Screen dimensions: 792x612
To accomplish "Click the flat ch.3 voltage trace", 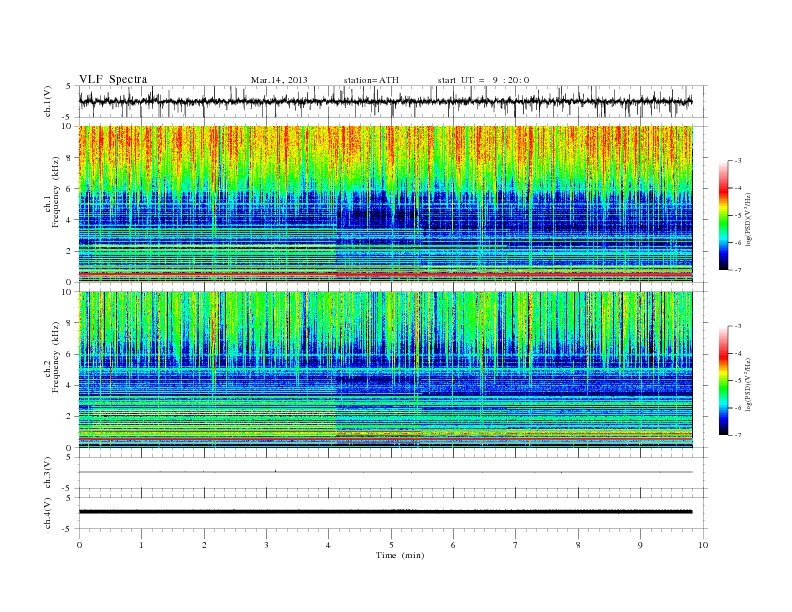I will [x=385, y=472].
